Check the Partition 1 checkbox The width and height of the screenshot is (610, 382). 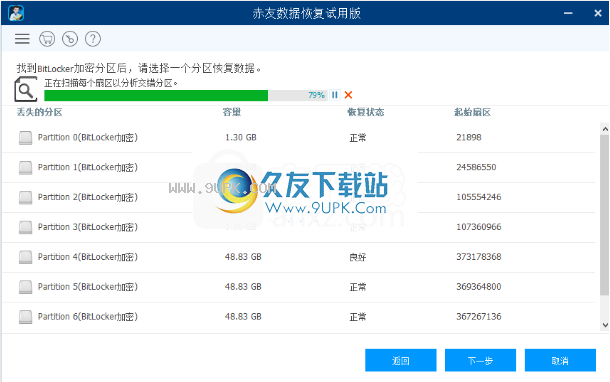click(x=26, y=168)
